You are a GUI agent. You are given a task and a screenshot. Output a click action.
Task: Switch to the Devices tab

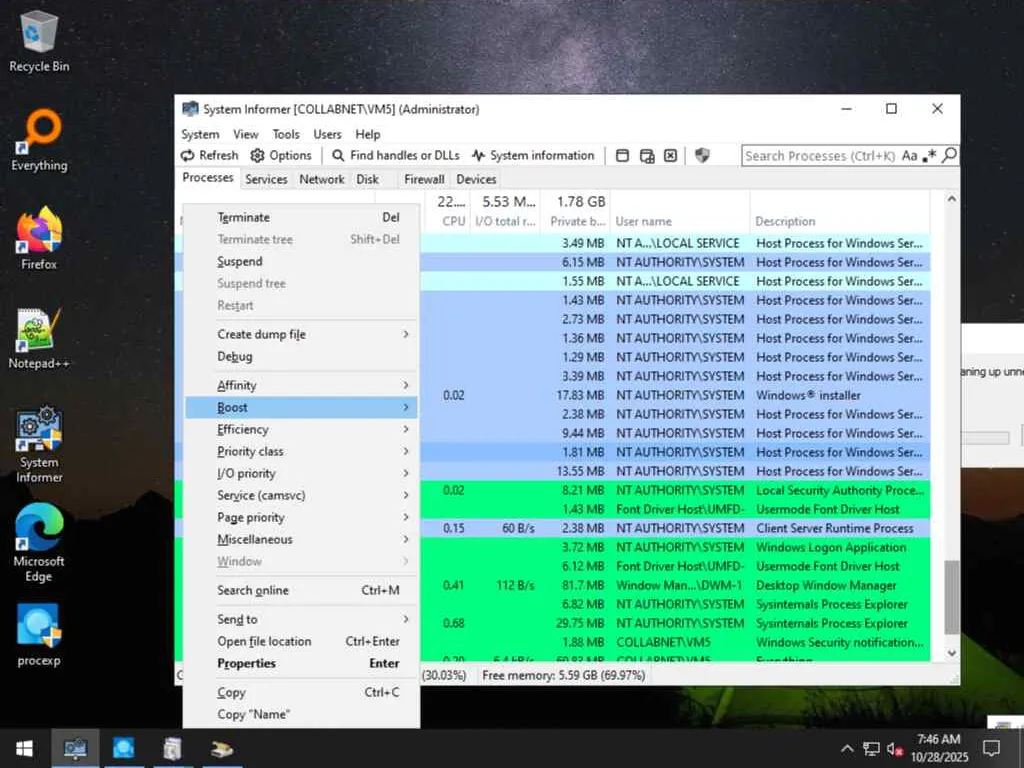pos(476,179)
